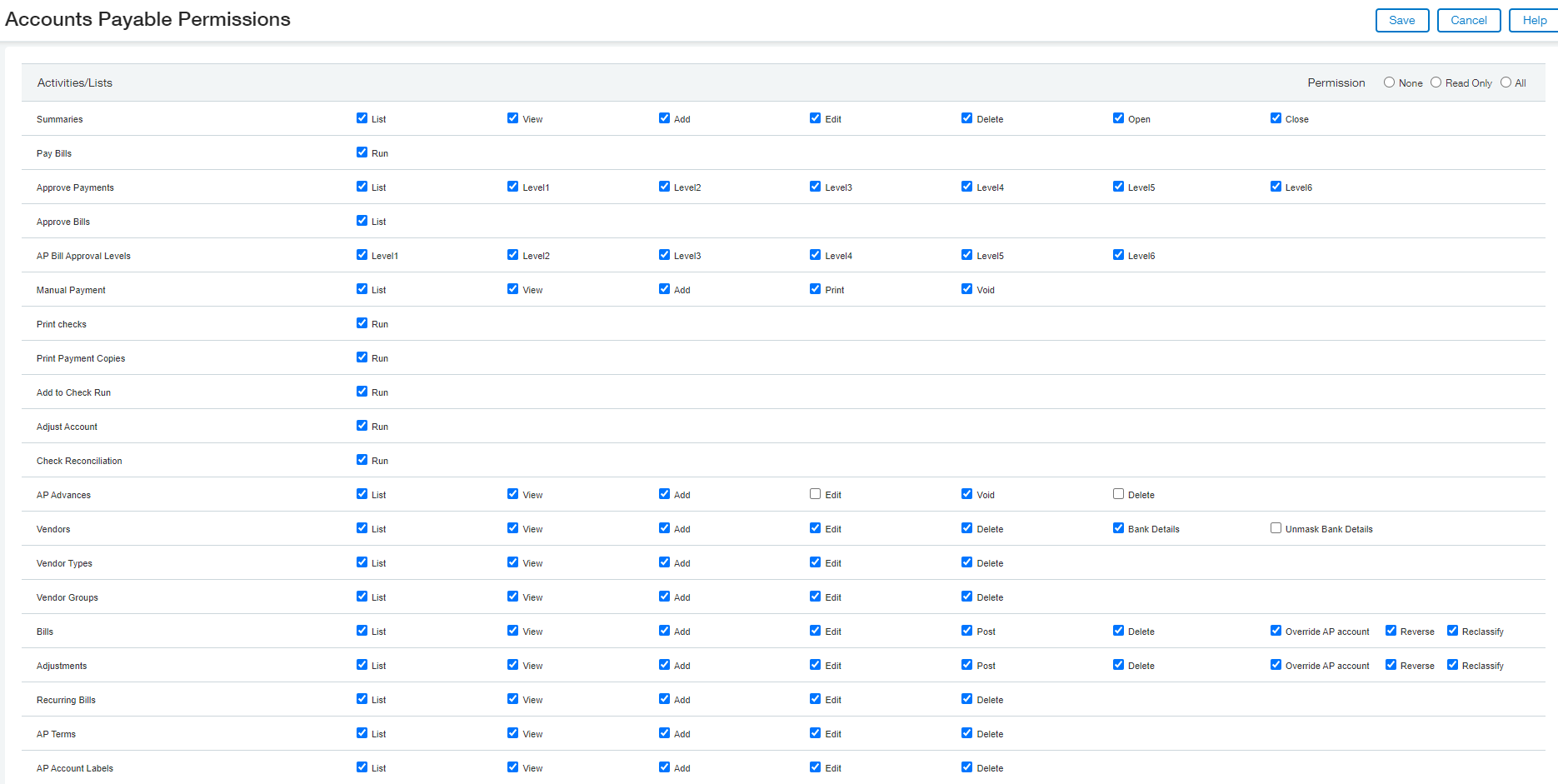The width and height of the screenshot is (1558, 784).
Task: Toggle Reclassify for Bills
Action: 1452,631
